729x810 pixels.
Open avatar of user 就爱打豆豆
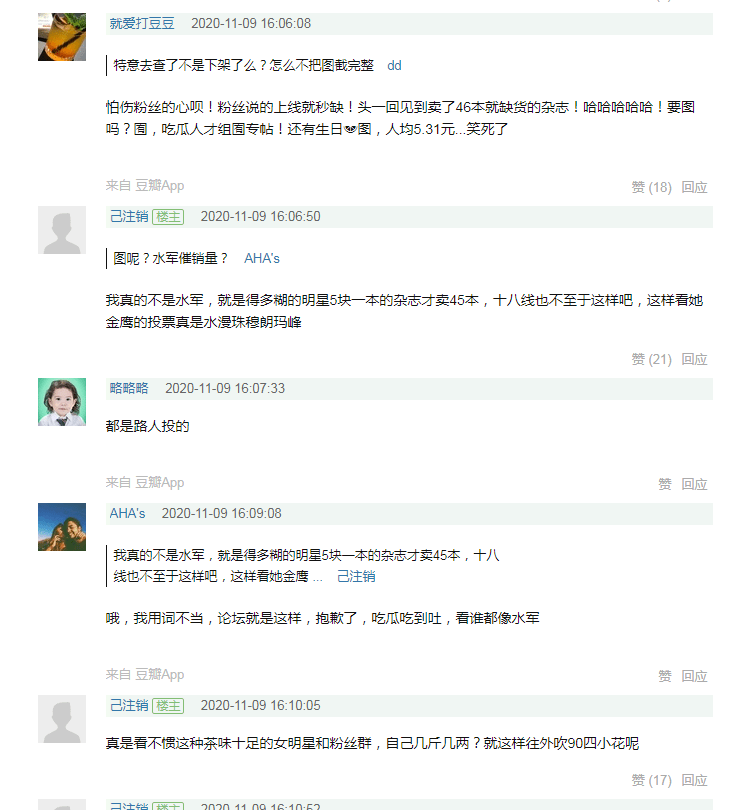click(x=62, y=37)
